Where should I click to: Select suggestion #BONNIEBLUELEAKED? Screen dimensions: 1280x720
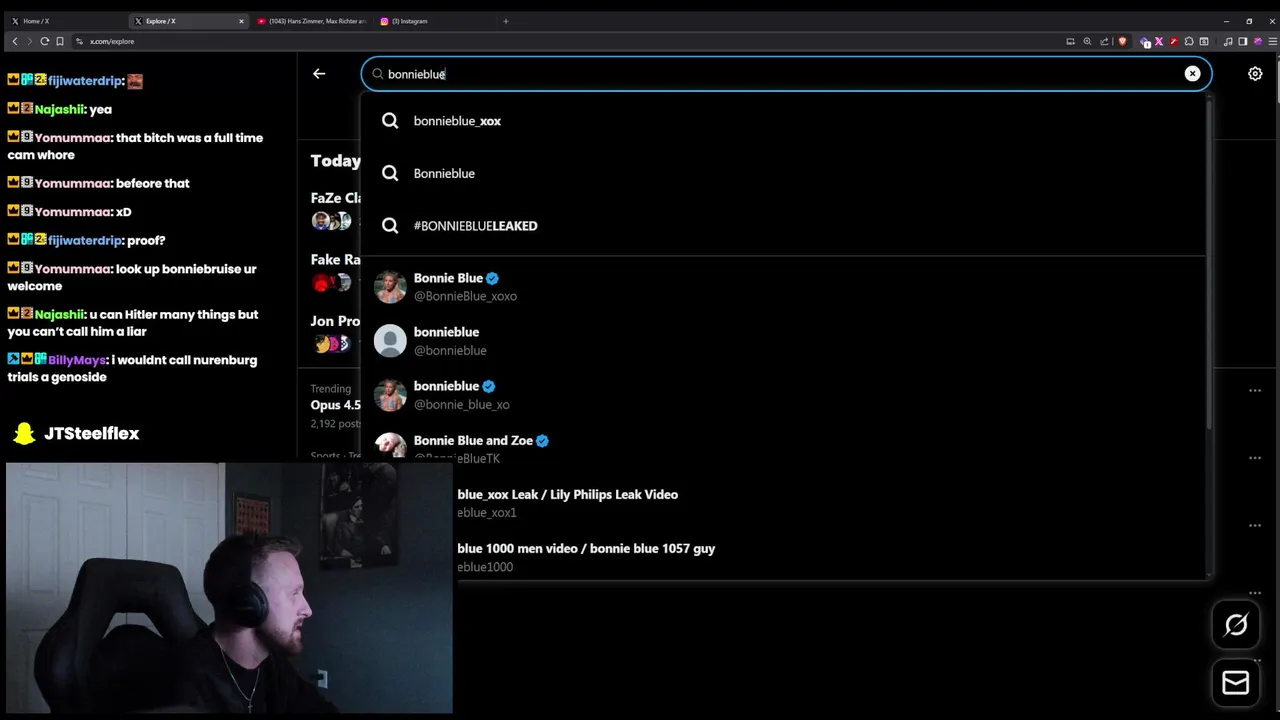(783, 226)
